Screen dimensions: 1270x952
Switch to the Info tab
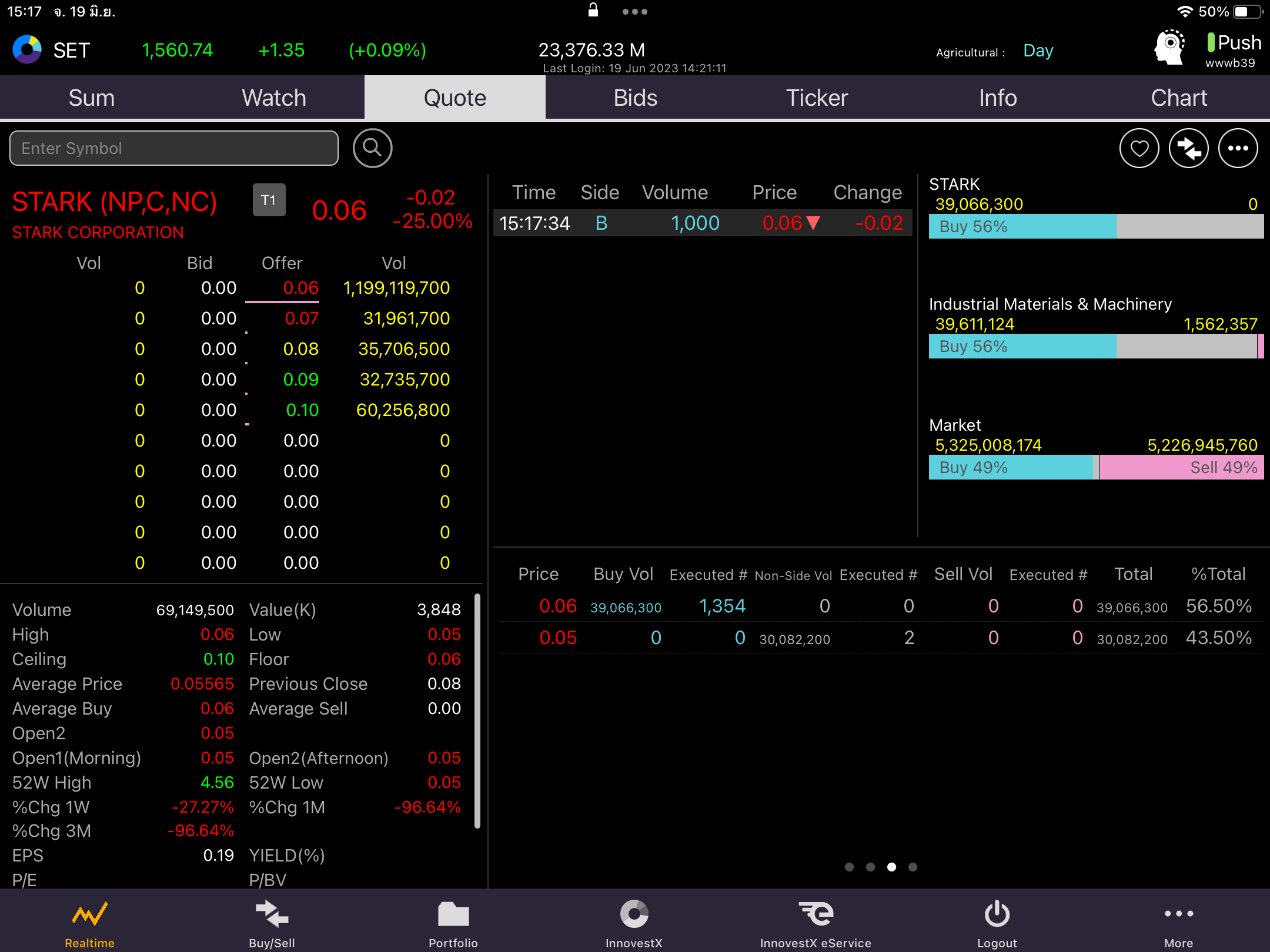point(998,98)
